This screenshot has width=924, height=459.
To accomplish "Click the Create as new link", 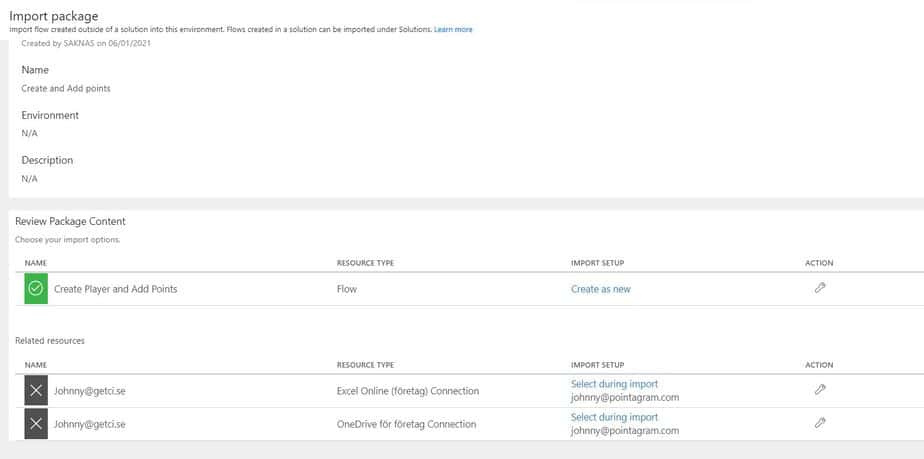I will (x=600, y=289).
